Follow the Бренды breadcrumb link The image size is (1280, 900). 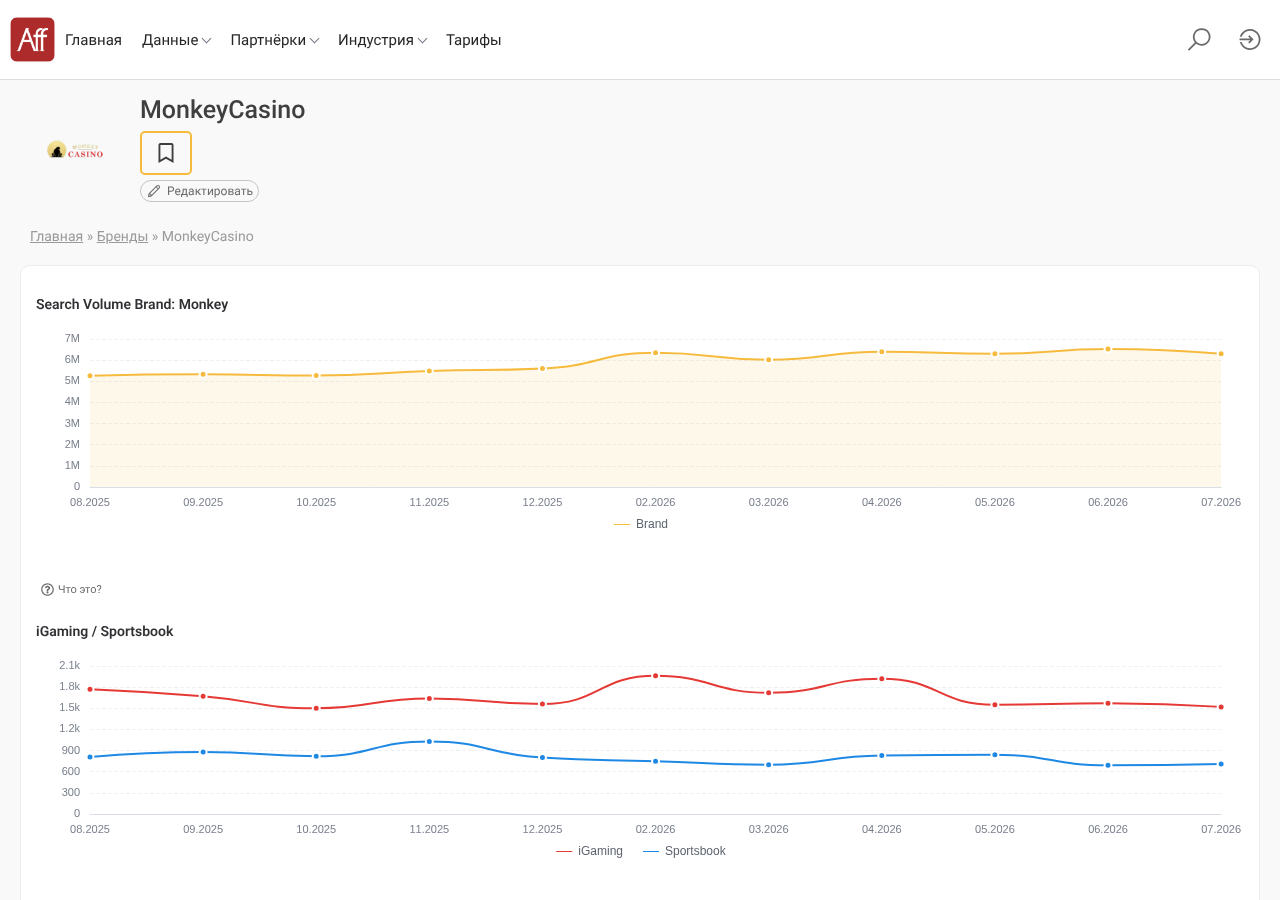tap(122, 237)
